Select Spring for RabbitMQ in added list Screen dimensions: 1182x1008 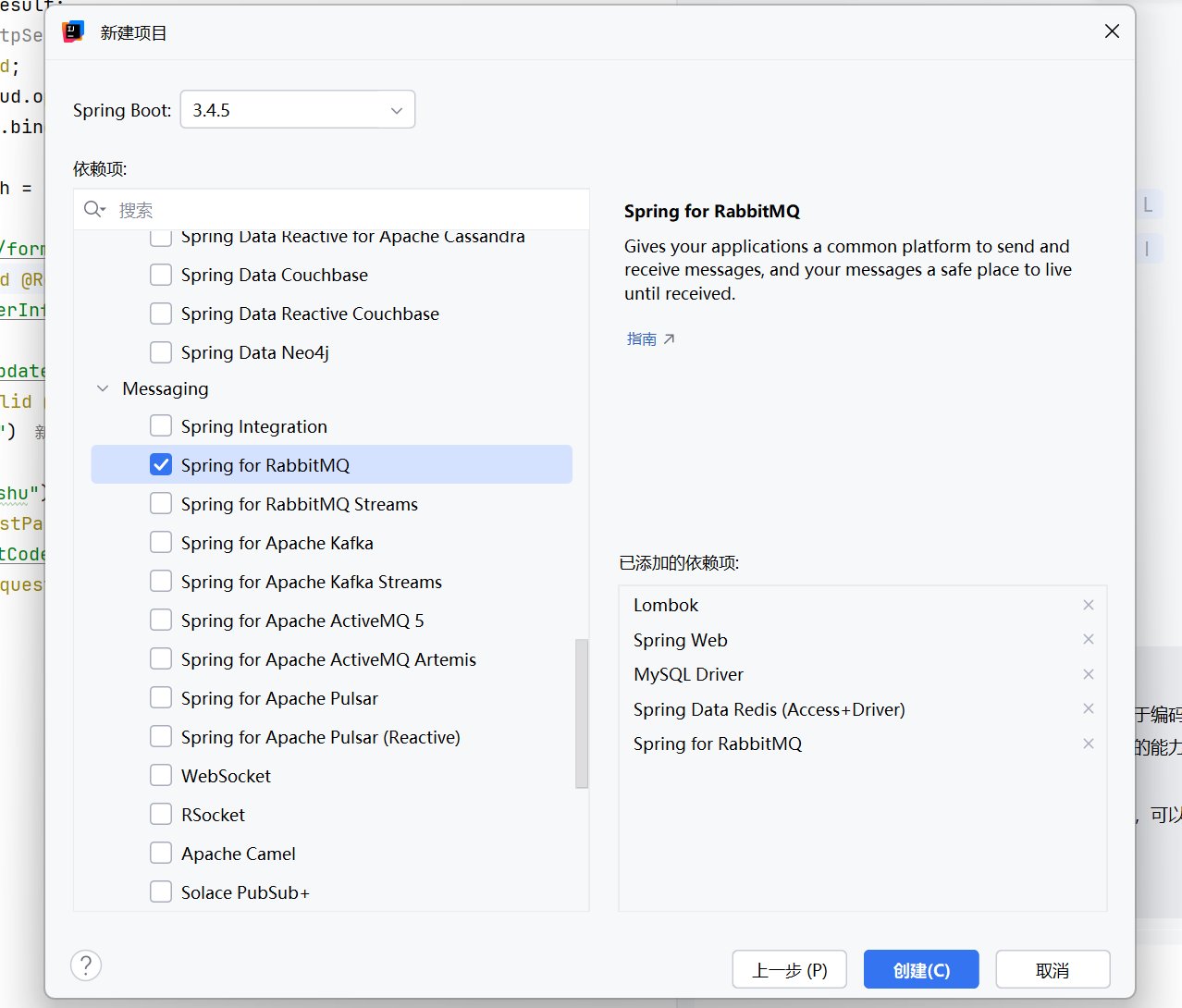[x=862, y=744]
